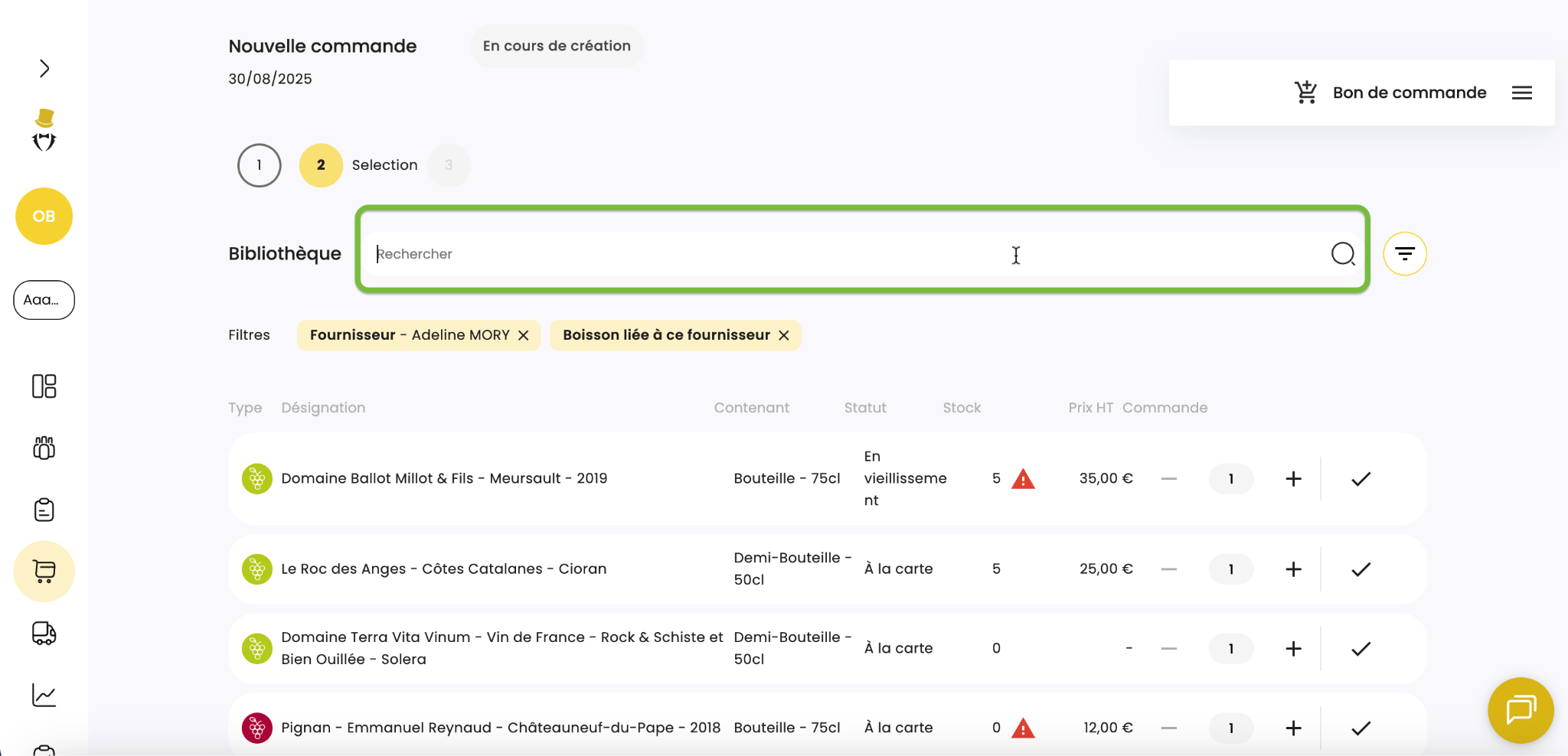Open the clipboard icon in sidebar

point(44,510)
